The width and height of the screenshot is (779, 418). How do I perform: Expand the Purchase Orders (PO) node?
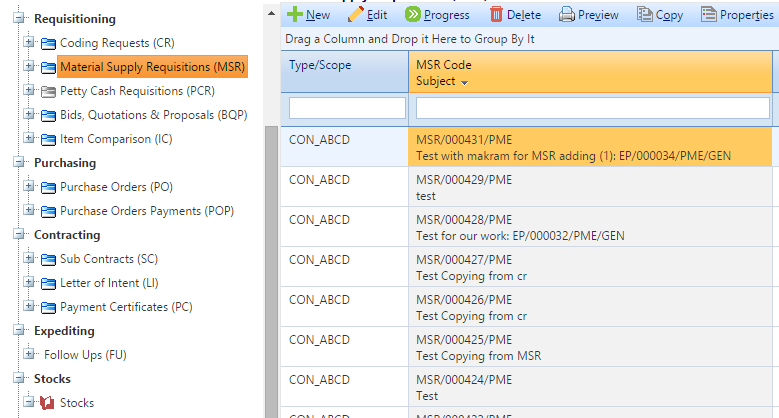click(29, 186)
